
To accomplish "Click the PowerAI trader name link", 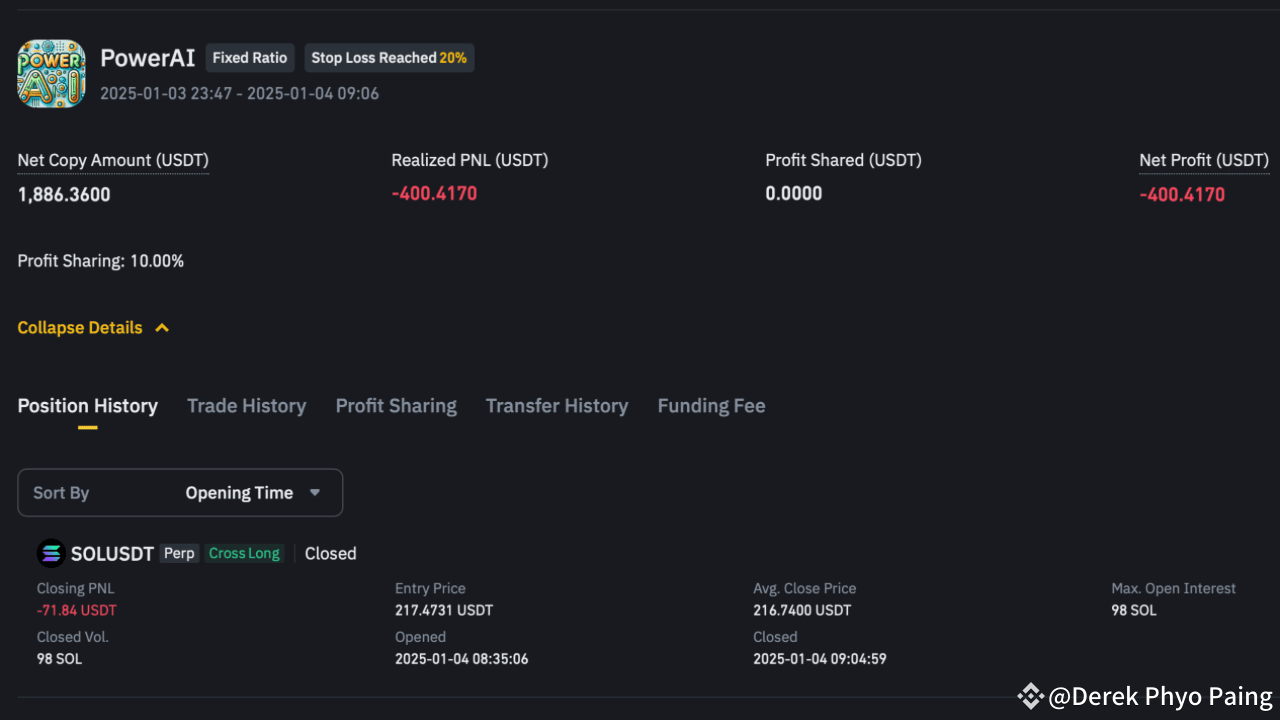I will coord(147,57).
